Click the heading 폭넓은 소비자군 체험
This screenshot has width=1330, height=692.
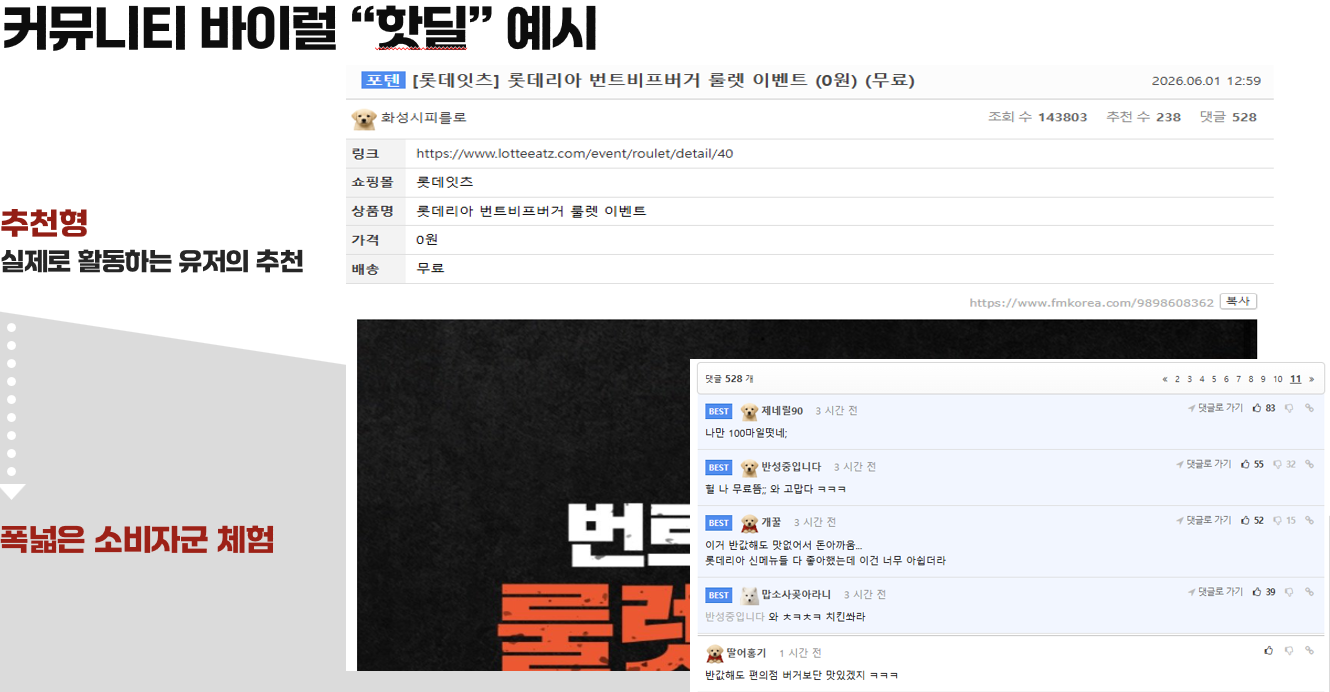coord(137,540)
